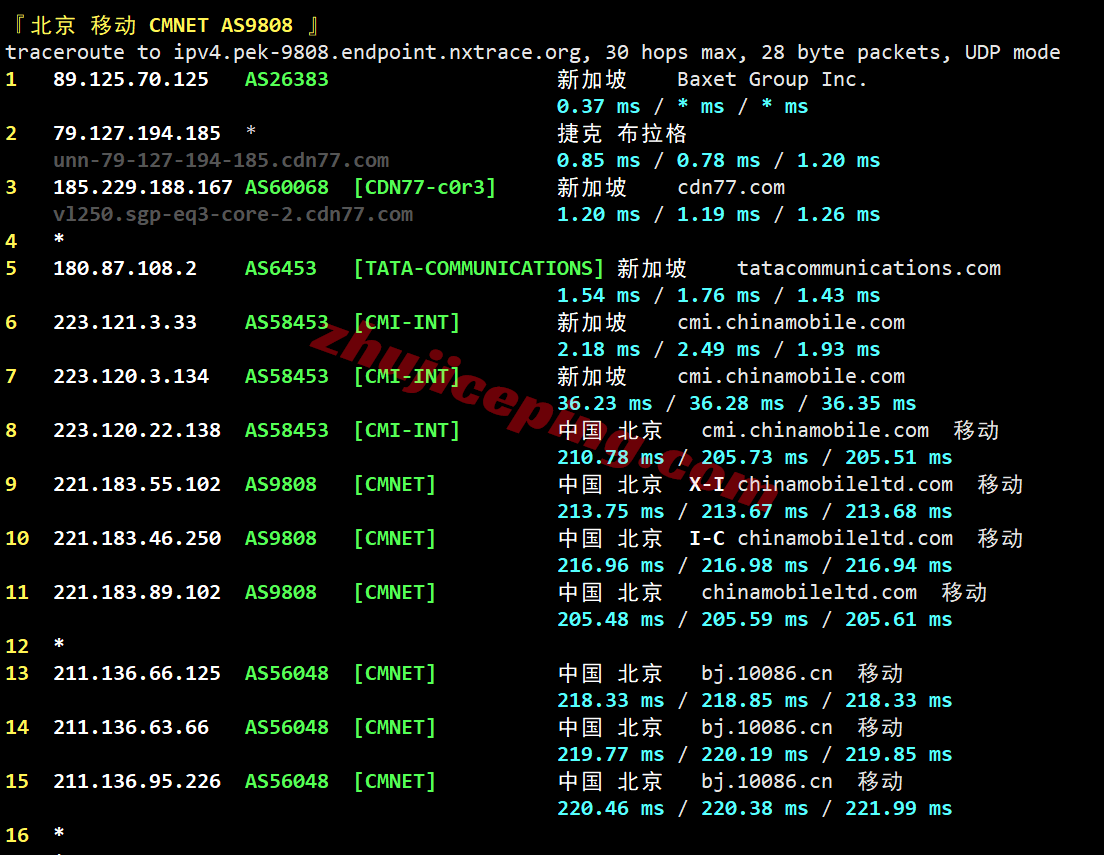Viewport: 1104px width, 855px height.
Task: Click IP address 211.136.63.66
Action: (131, 728)
